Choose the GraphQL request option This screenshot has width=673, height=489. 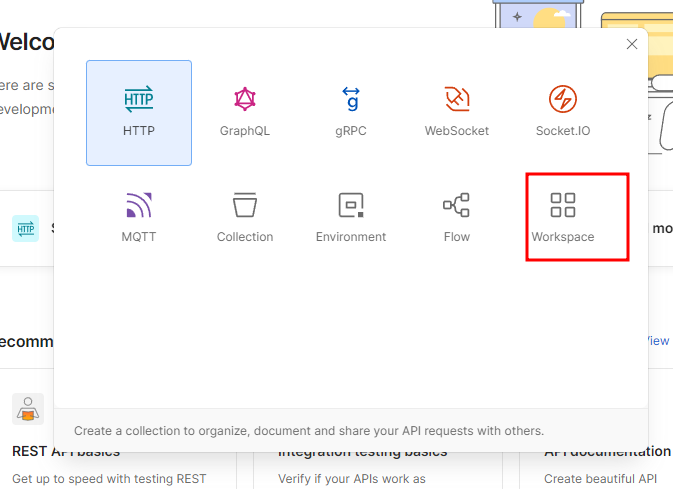[245, 112]
